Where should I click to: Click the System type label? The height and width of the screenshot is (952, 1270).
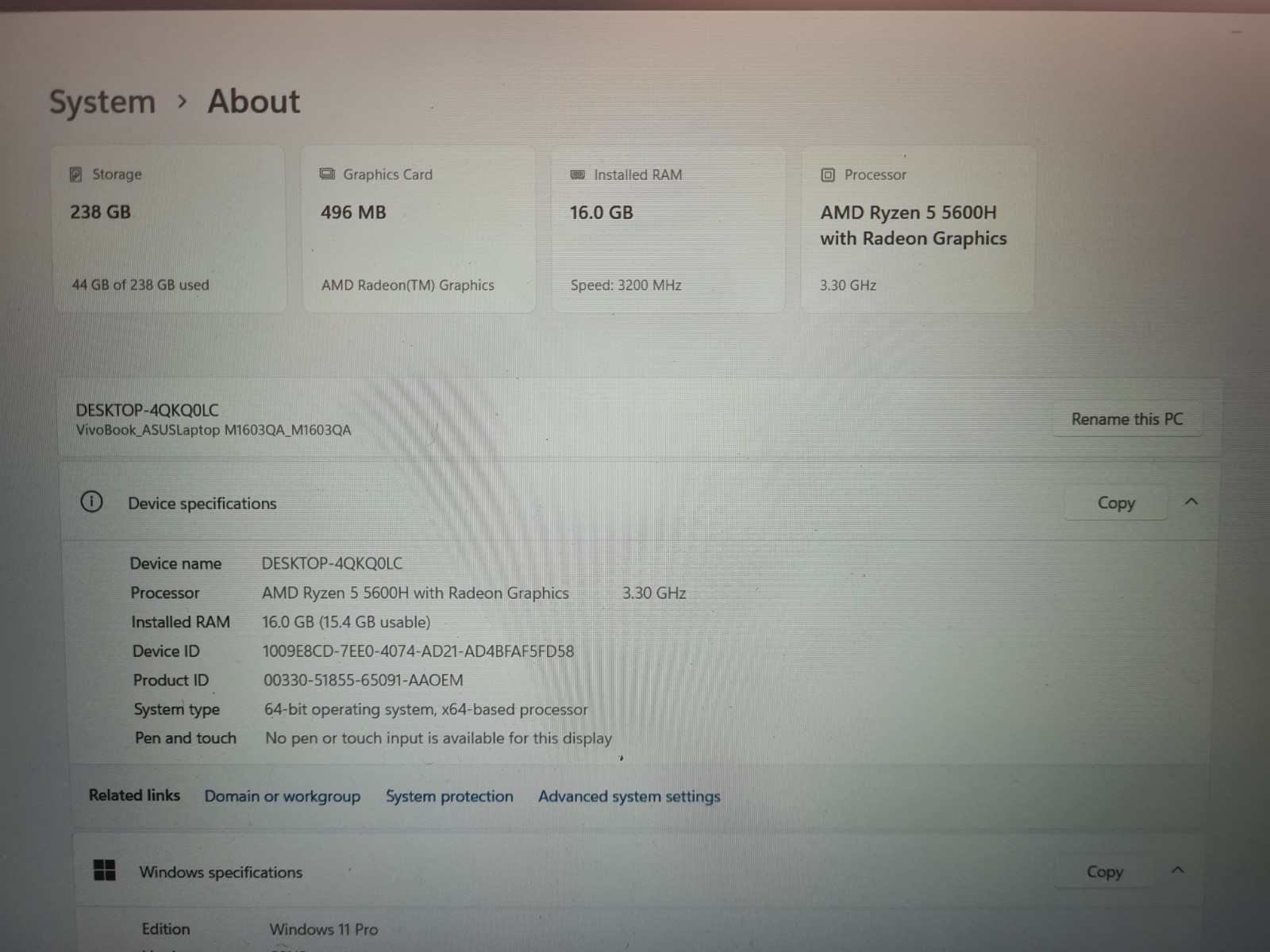(x=176, y=709)
